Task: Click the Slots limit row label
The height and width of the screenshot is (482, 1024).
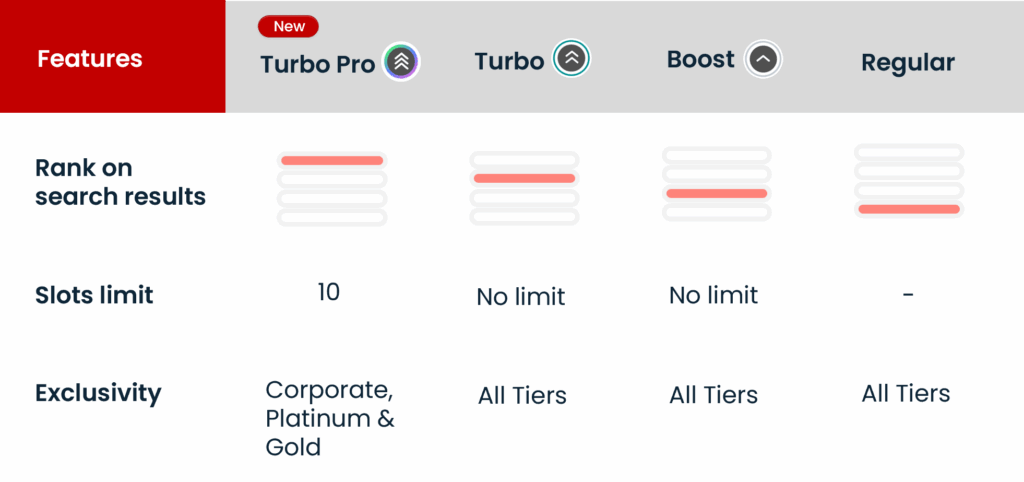Action: coord(94,295)
